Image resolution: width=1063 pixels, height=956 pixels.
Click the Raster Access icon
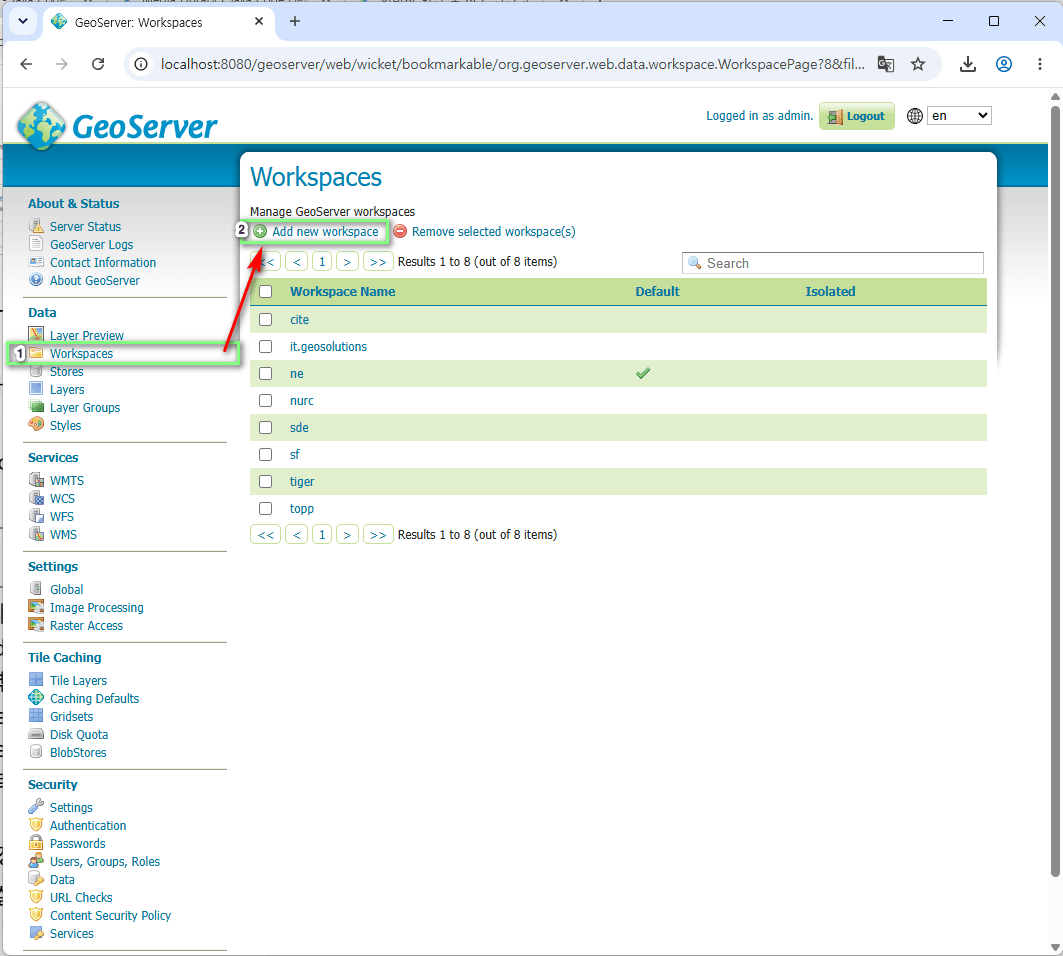point(36,624)
